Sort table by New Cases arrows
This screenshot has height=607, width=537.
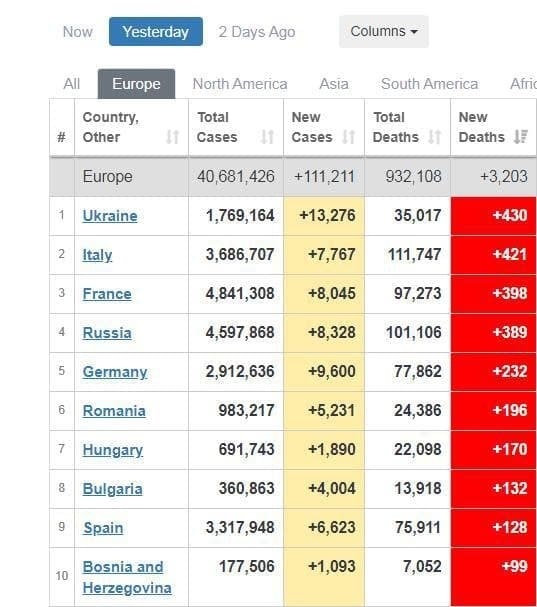click(349, 137)
